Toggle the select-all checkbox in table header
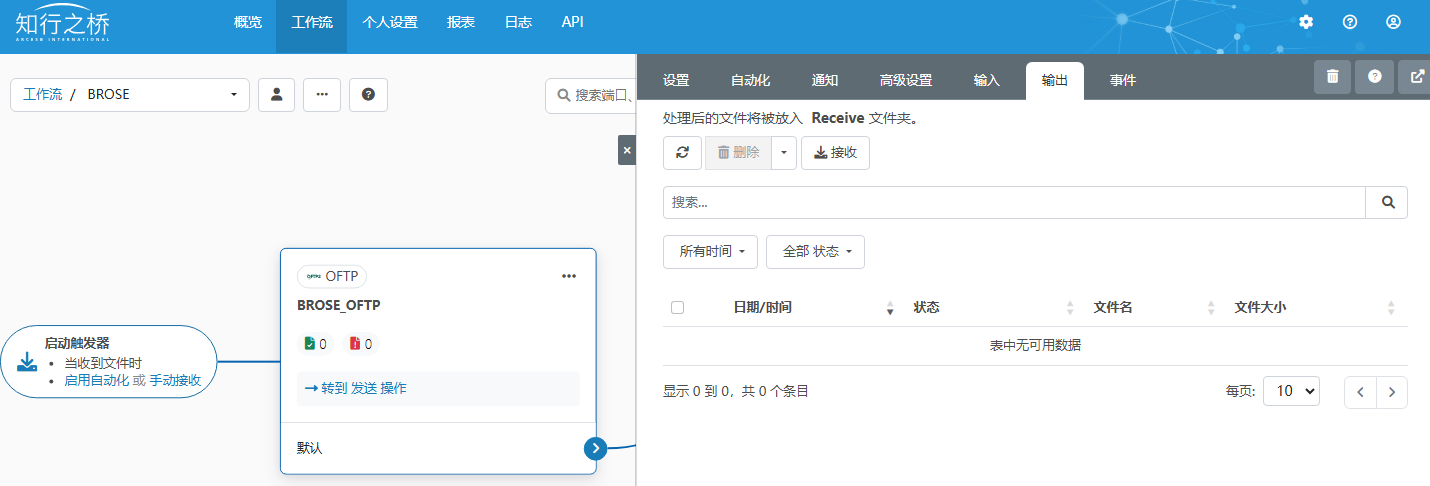 (x=677, y=308)
